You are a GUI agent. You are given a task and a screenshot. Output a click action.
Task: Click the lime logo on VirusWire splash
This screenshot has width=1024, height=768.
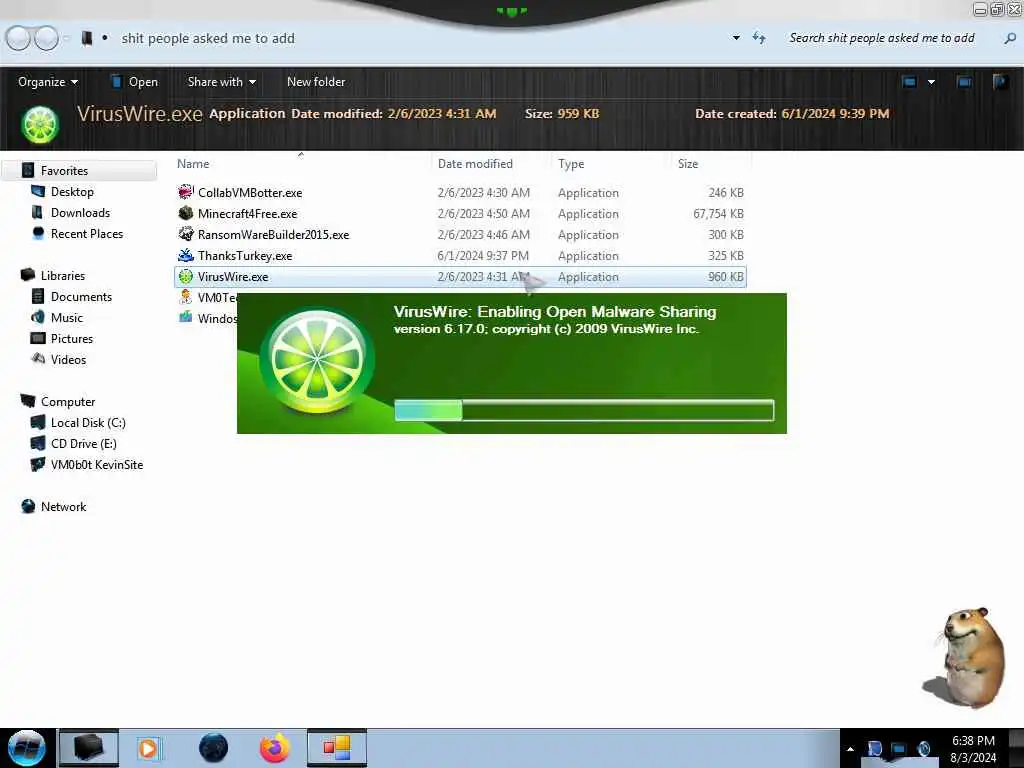[317, 361]
